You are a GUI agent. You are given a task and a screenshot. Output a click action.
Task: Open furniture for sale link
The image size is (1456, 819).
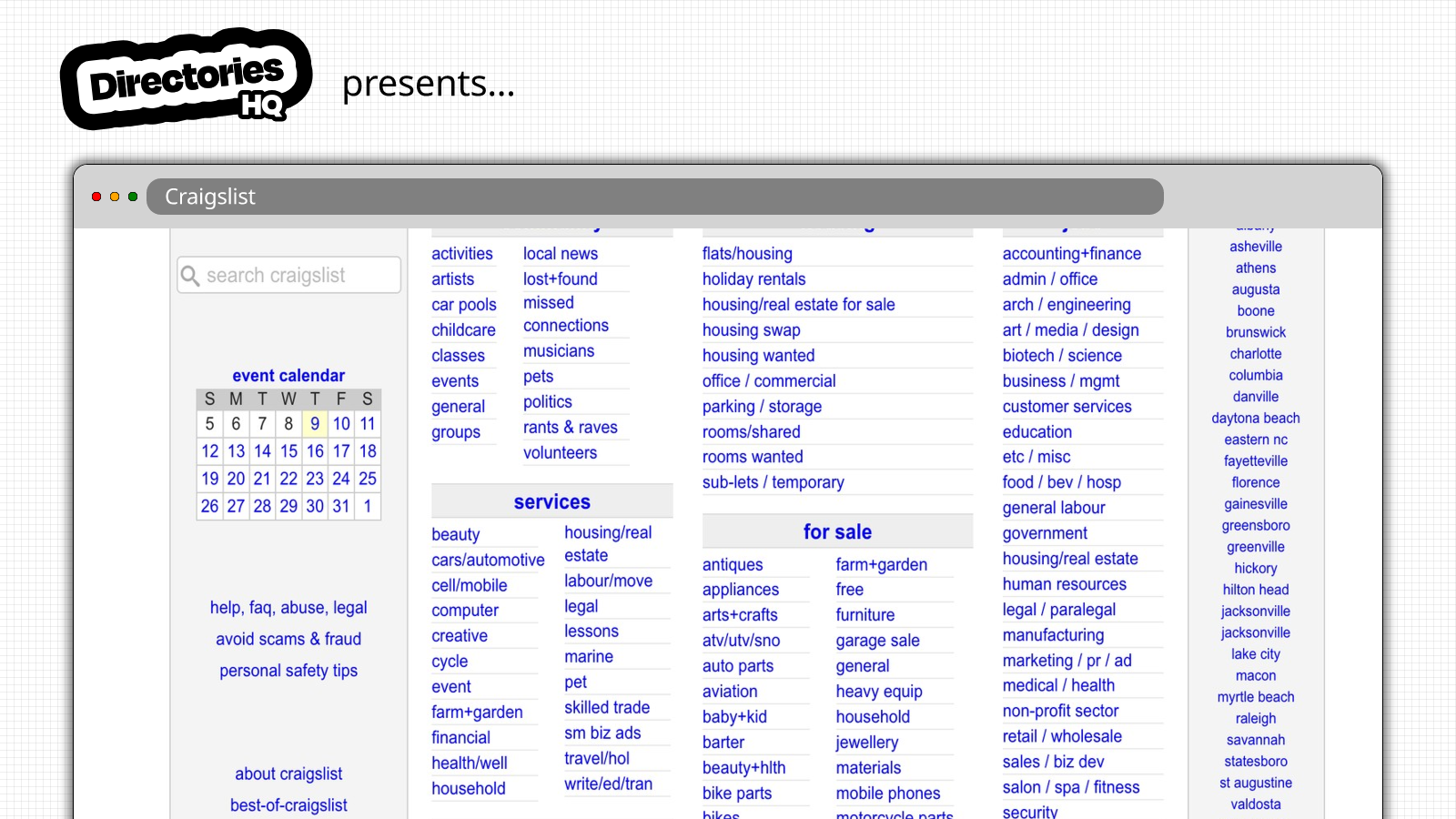click(x=865, y=615)
